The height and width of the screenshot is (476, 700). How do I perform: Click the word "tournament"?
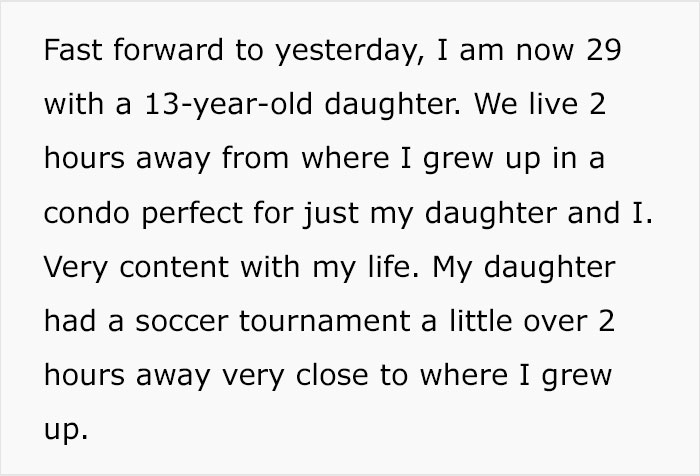[x=325, y=322]
